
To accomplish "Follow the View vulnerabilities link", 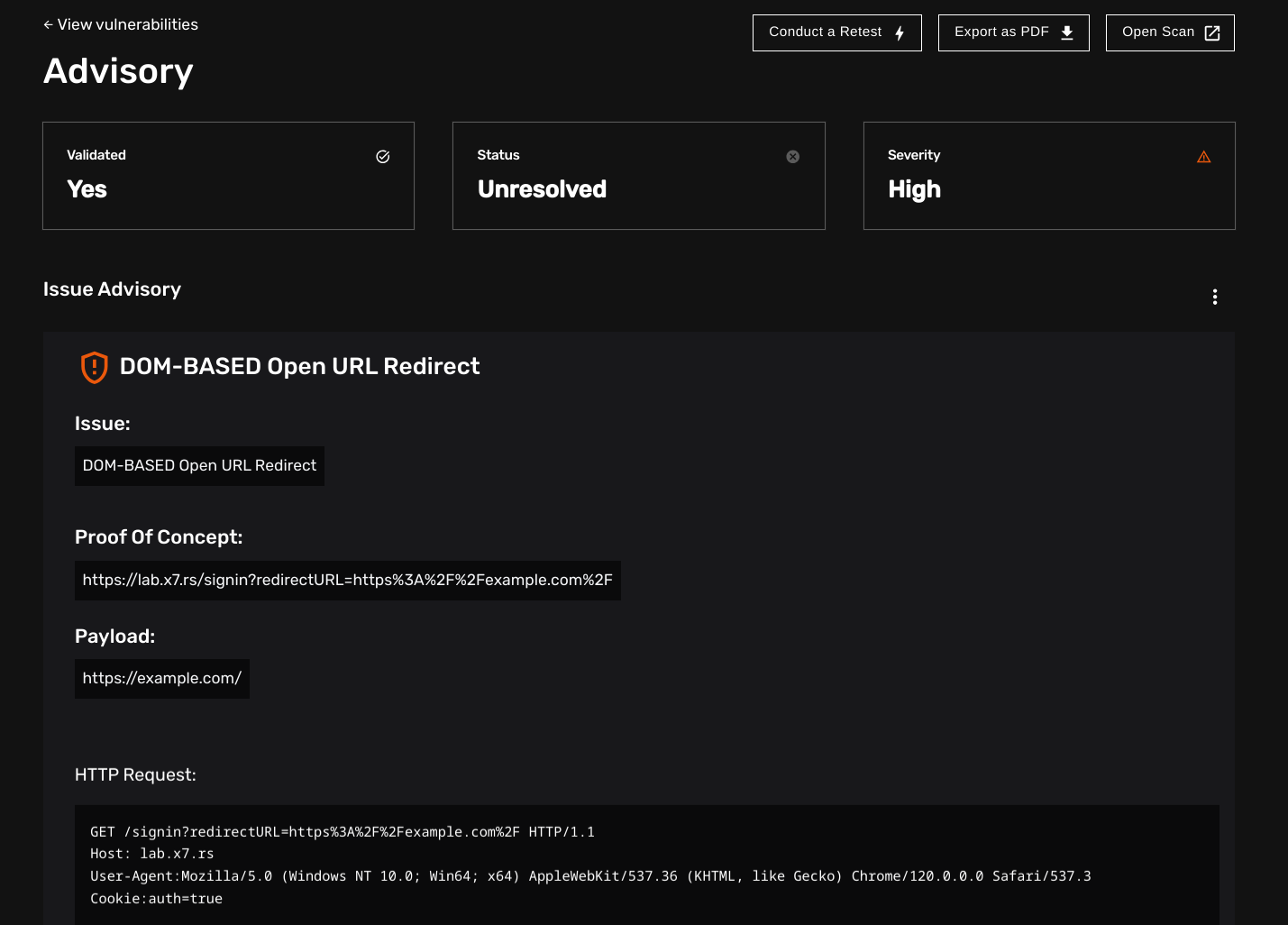I will click(x=127, y=24).
